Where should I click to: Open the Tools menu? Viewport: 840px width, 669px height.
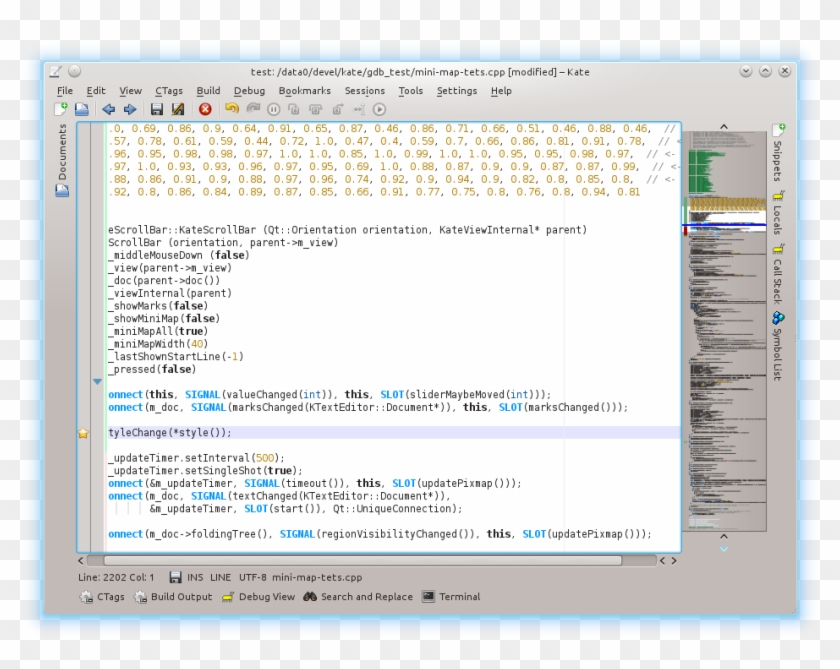411,91
